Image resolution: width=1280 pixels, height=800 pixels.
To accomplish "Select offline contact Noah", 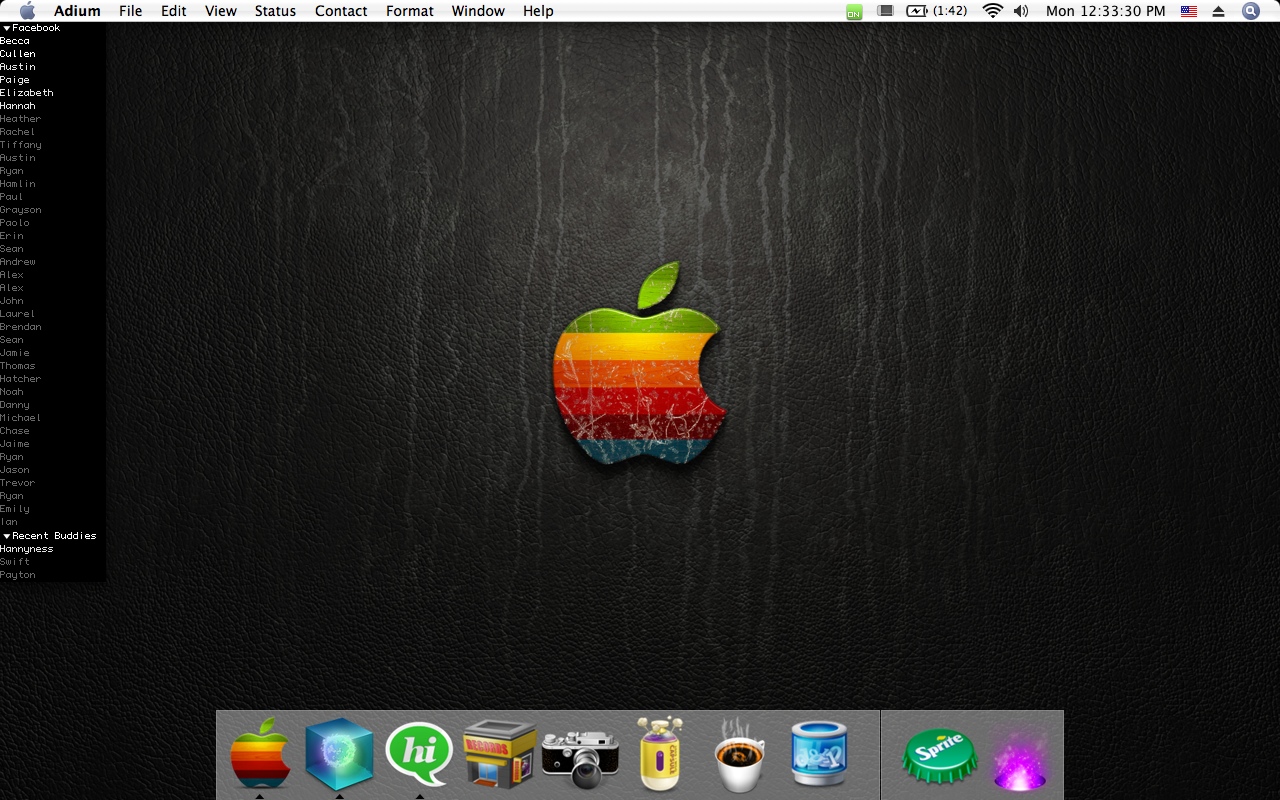I will click(12, 392).
